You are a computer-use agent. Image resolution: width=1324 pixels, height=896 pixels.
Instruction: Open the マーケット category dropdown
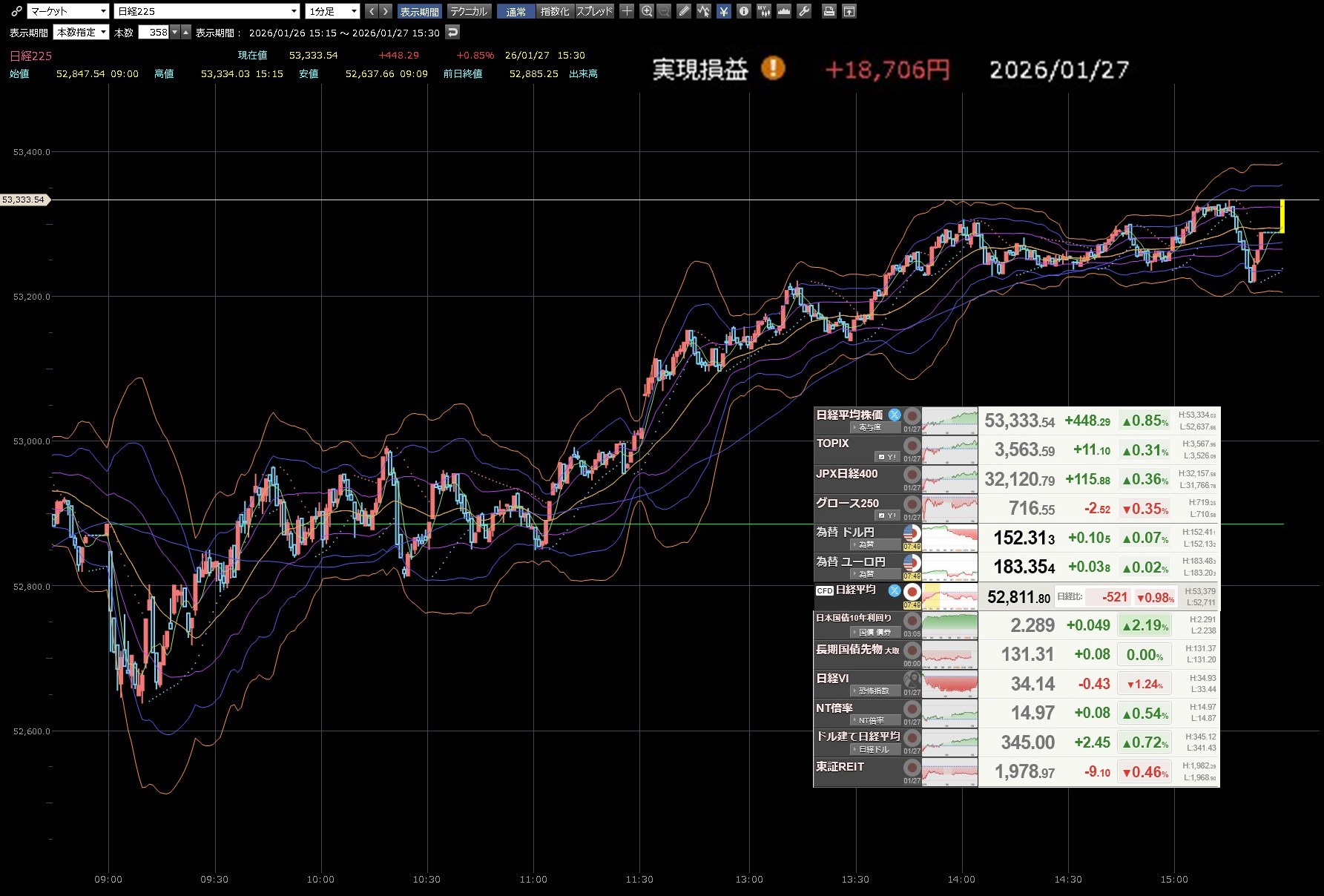coord(68,11)
